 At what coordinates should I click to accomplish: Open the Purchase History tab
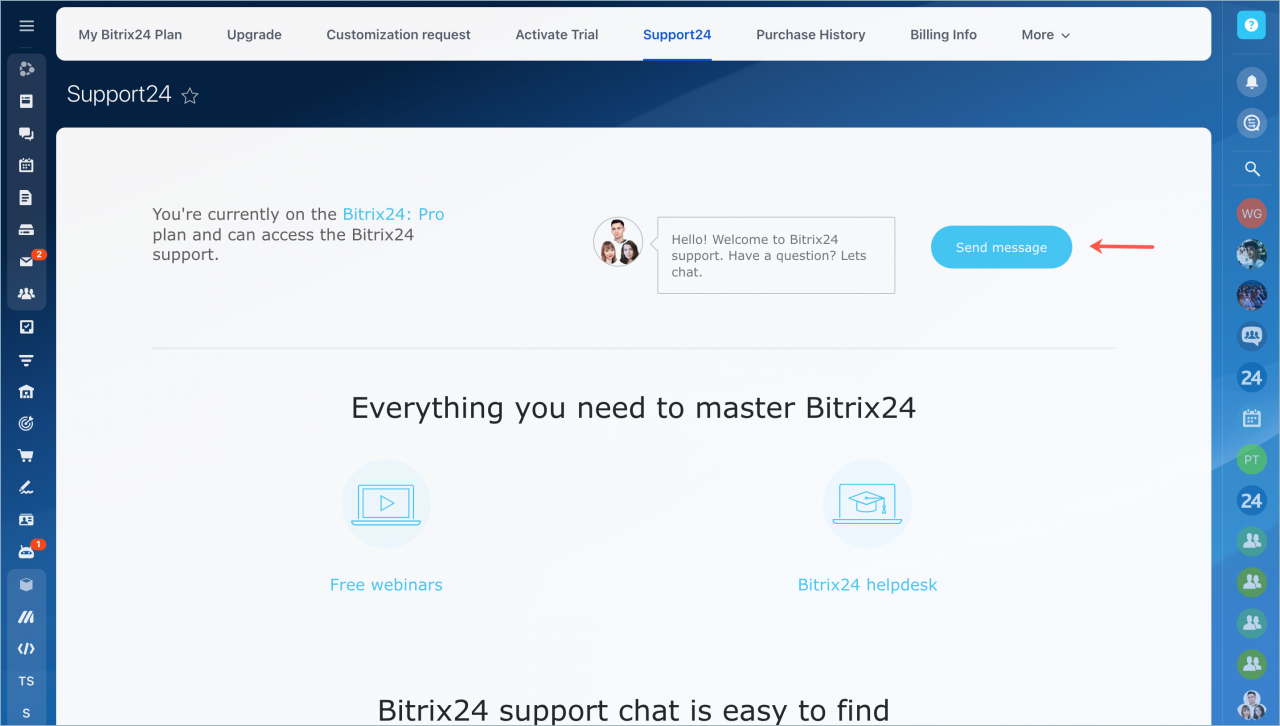click(x=810, y=34)
